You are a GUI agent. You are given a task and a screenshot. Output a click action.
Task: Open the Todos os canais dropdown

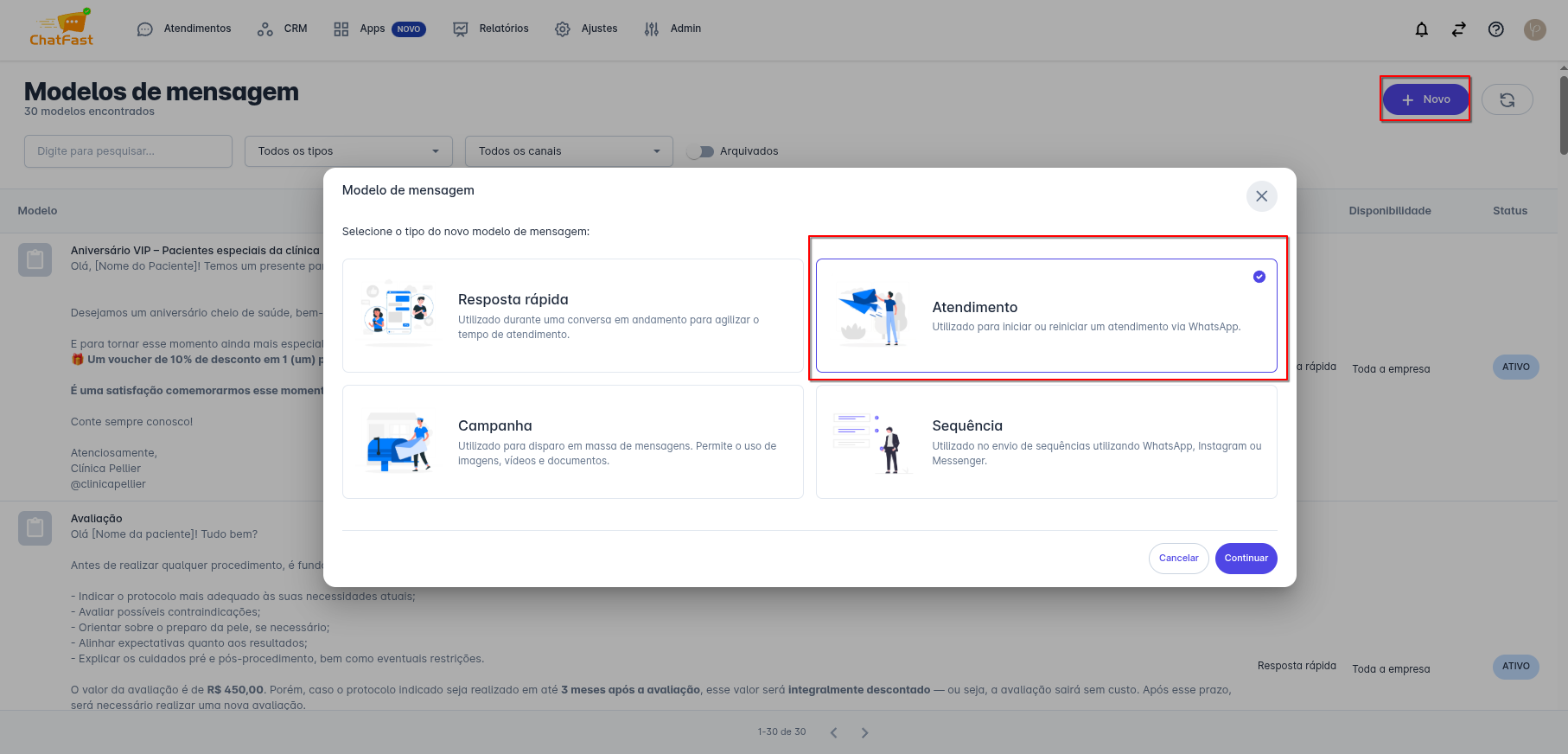click(569, 151)
